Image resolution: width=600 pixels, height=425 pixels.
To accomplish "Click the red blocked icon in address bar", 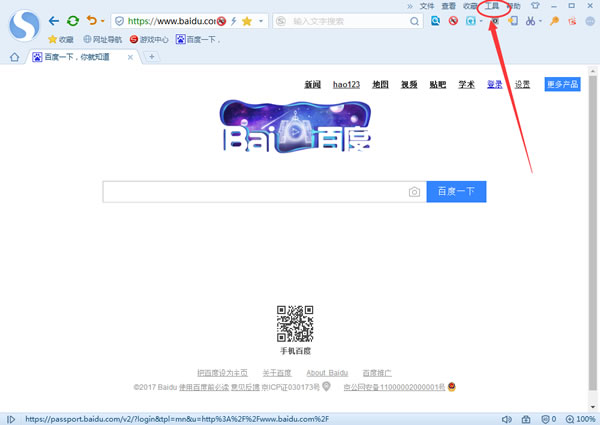I will tap(221, 21).
